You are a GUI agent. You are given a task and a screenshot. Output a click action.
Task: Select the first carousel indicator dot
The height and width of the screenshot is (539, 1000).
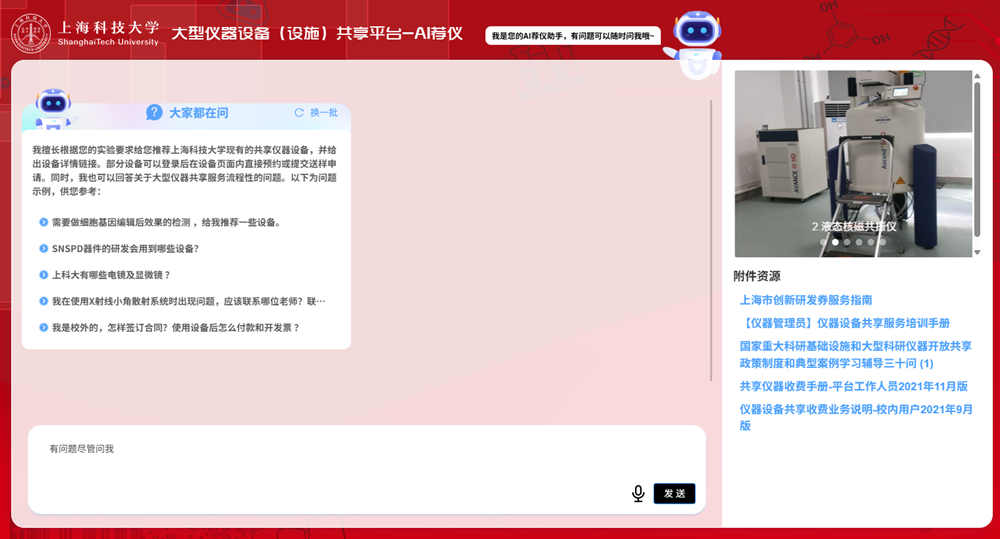(x=824, y=242)
